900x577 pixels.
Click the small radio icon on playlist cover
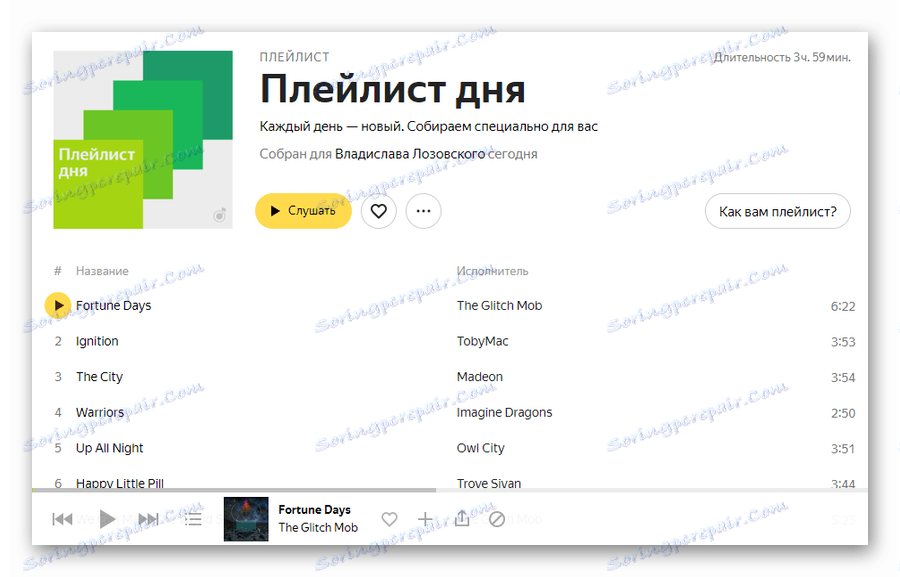[219, 215]
